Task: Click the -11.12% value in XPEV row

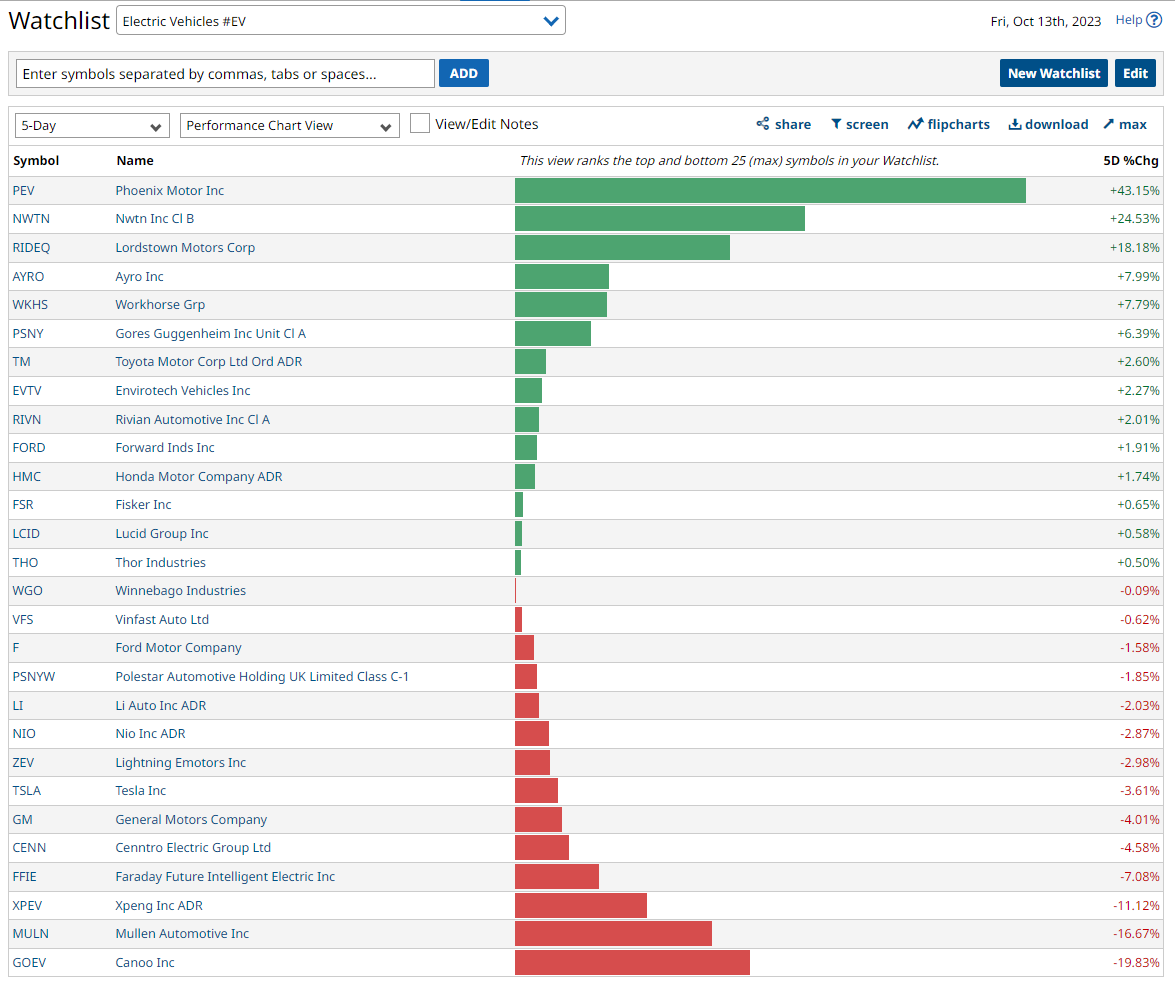Action: [x=1136, y=905]
